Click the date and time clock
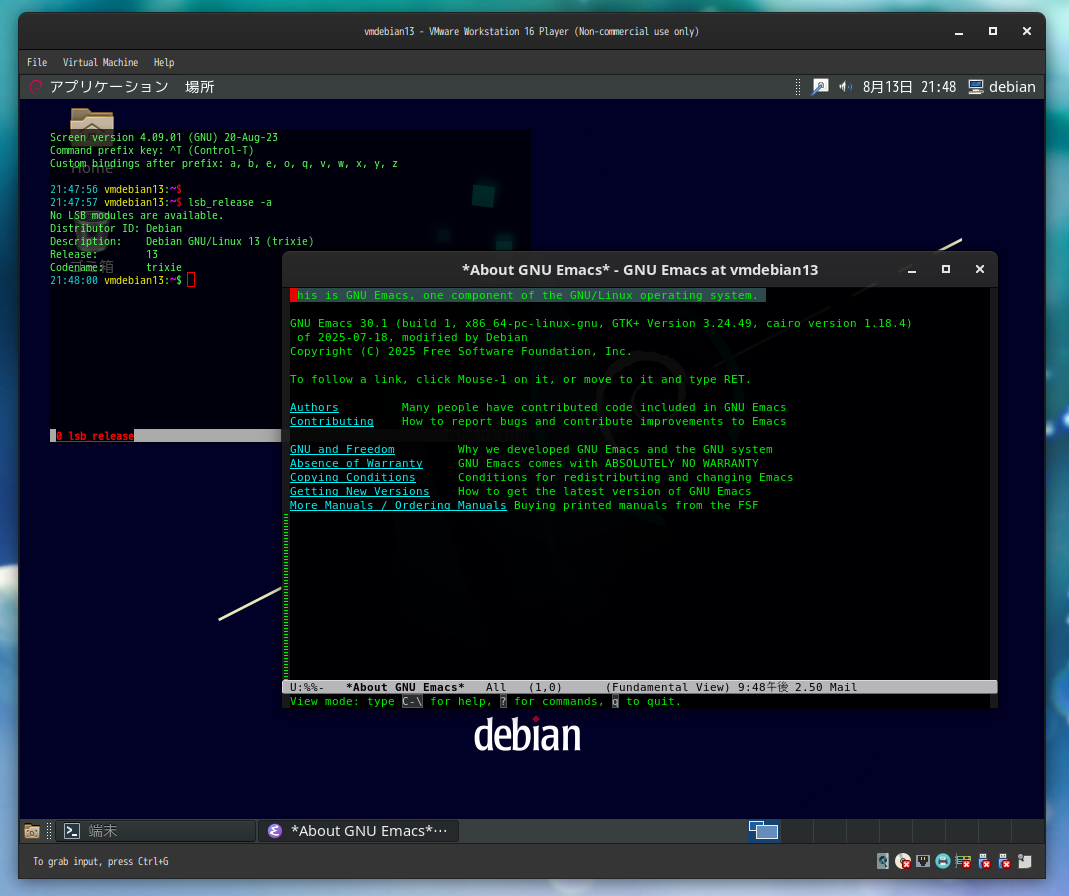1069x896 pixels. point(909,87)
